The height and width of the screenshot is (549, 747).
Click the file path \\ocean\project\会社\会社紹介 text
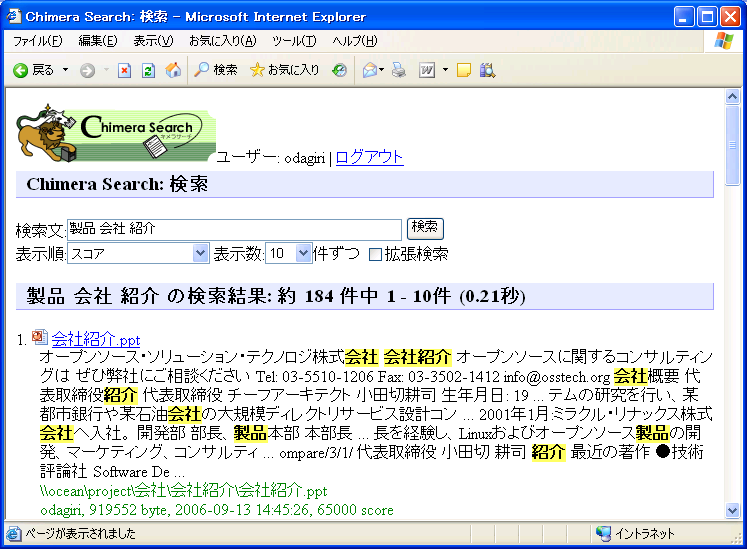(x=184, y=490)
